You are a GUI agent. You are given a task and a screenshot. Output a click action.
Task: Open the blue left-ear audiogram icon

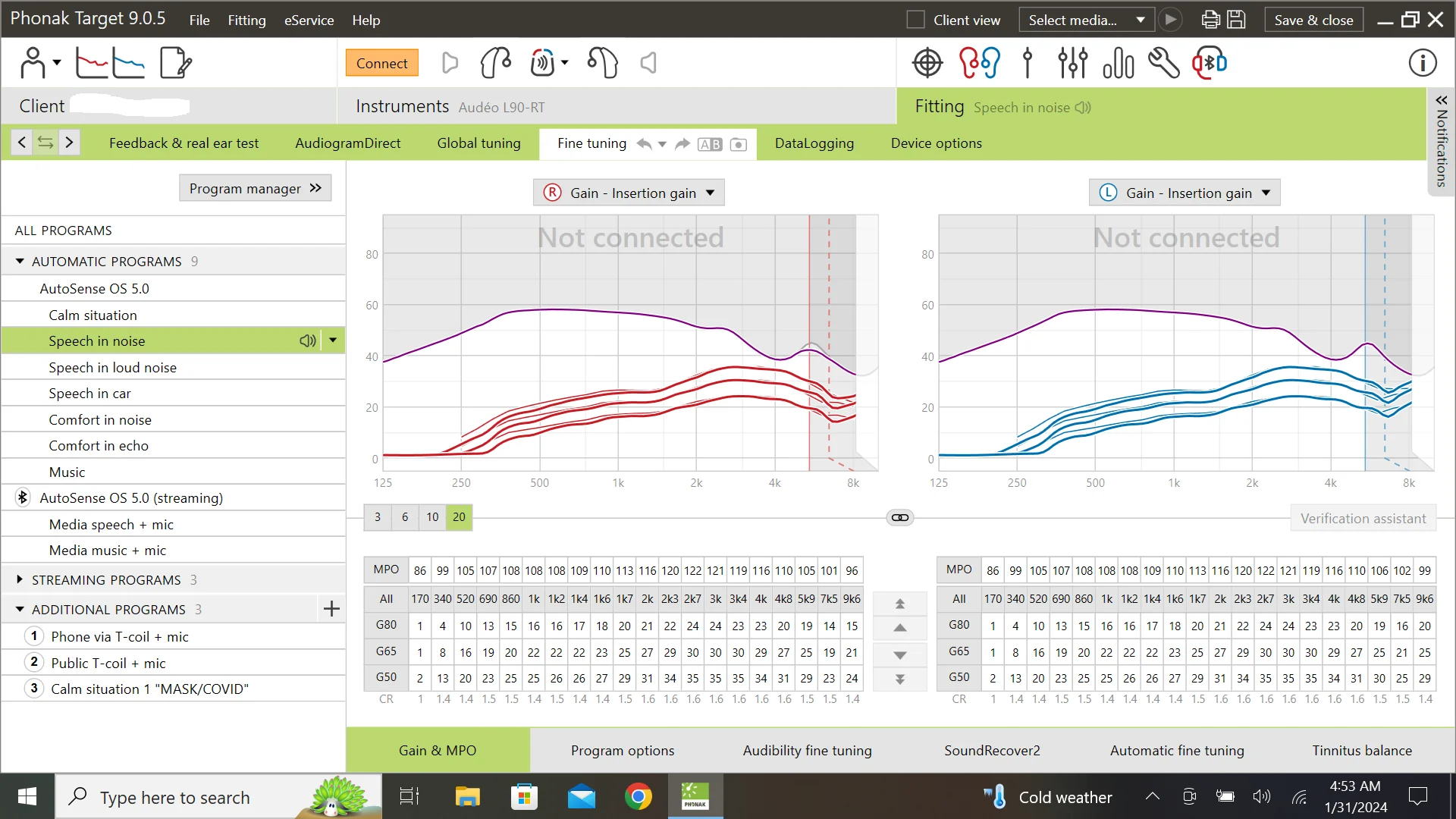[x=129, y=63]
